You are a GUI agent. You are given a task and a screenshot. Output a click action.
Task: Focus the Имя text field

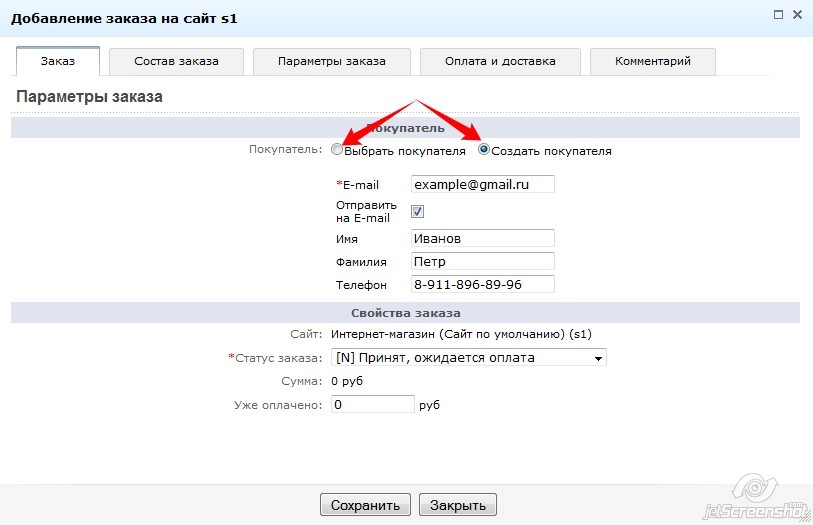tap(482, 238)
